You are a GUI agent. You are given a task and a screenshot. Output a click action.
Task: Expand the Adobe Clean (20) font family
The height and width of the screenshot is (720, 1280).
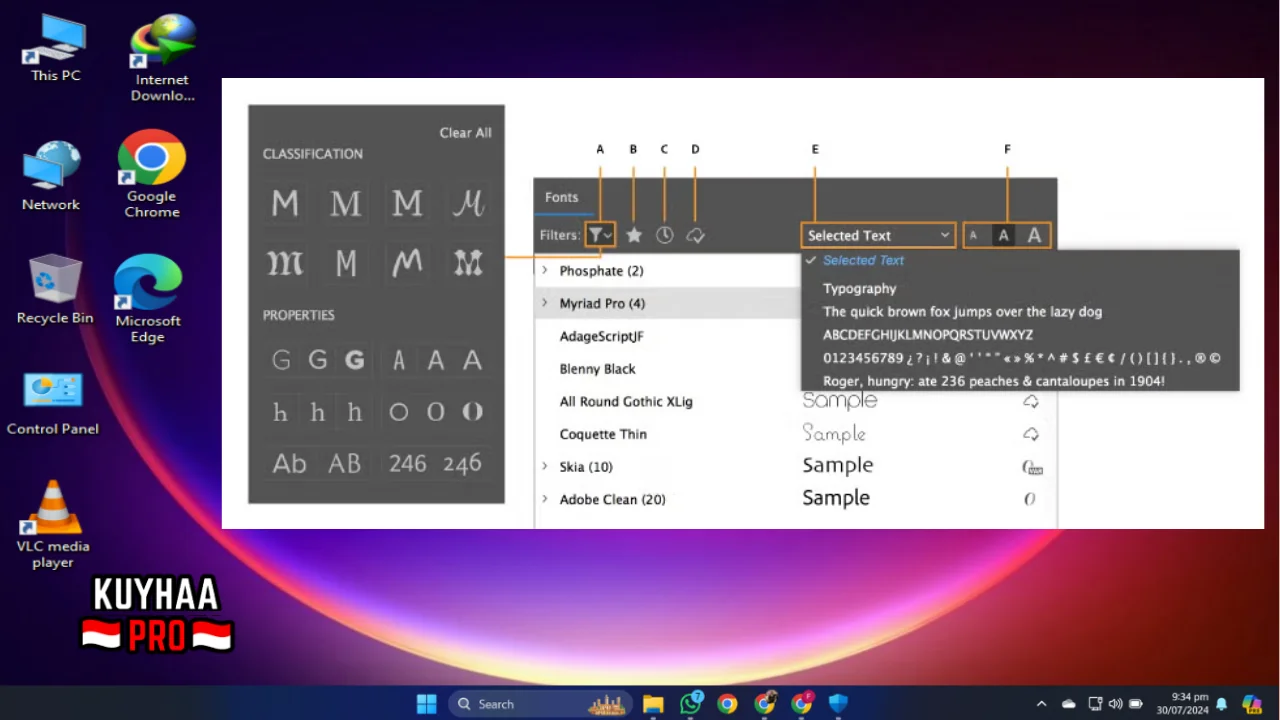pyautogui.click(x=545, y=499)
